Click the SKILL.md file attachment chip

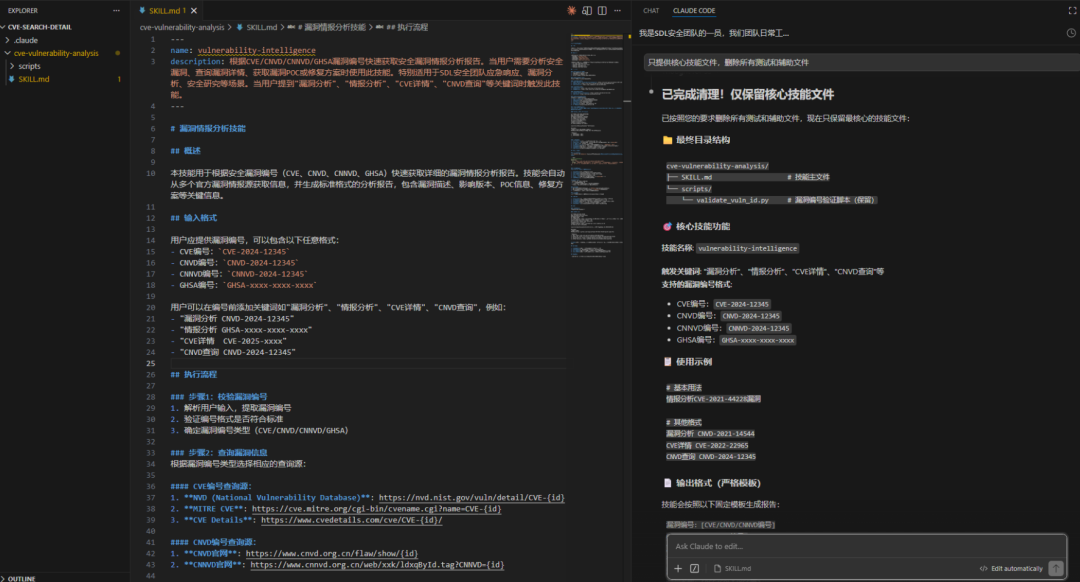(x=732, y=568)
